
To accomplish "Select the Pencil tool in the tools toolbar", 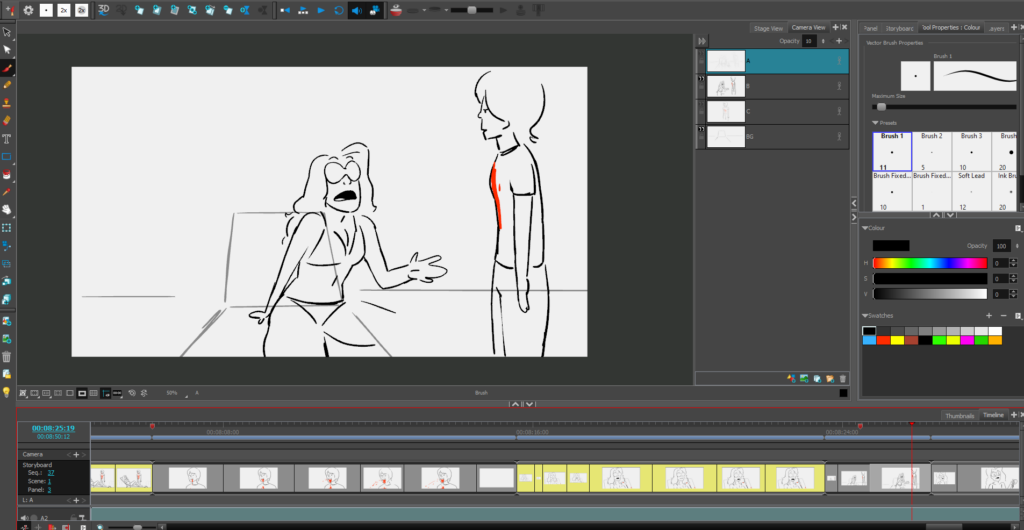I will pos(7,85).
